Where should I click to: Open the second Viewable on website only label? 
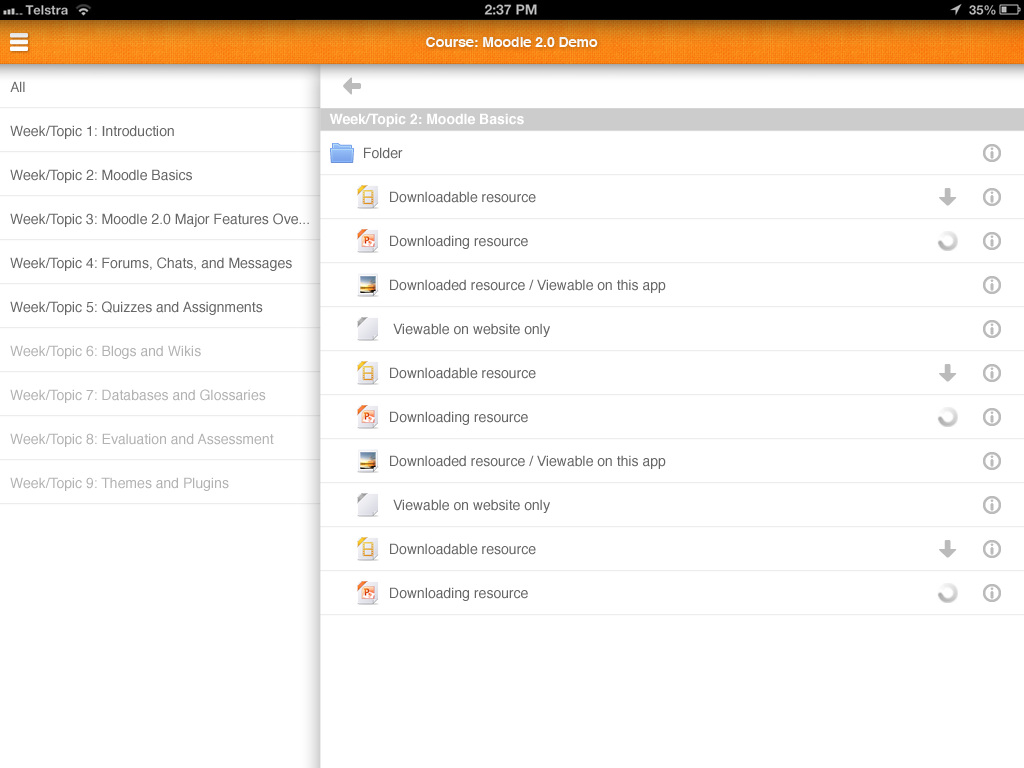click(471, 505)
